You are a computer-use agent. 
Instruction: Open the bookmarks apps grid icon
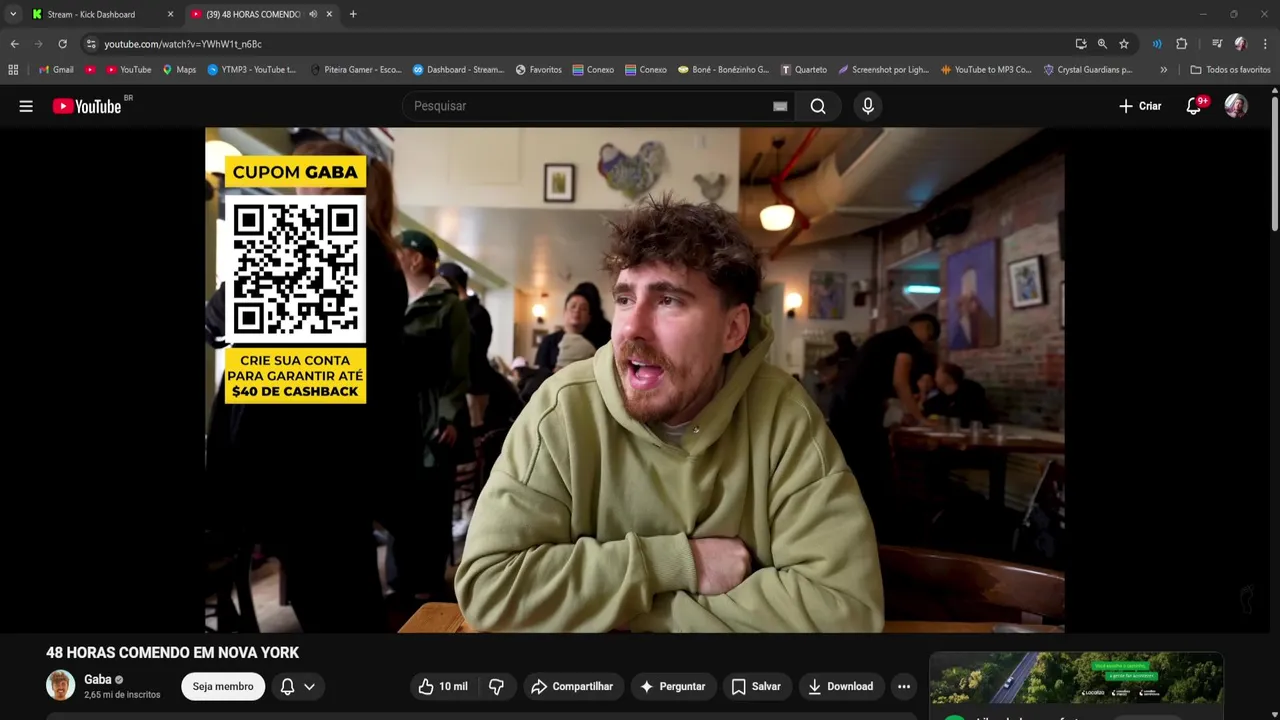click(x=13, y=70)
